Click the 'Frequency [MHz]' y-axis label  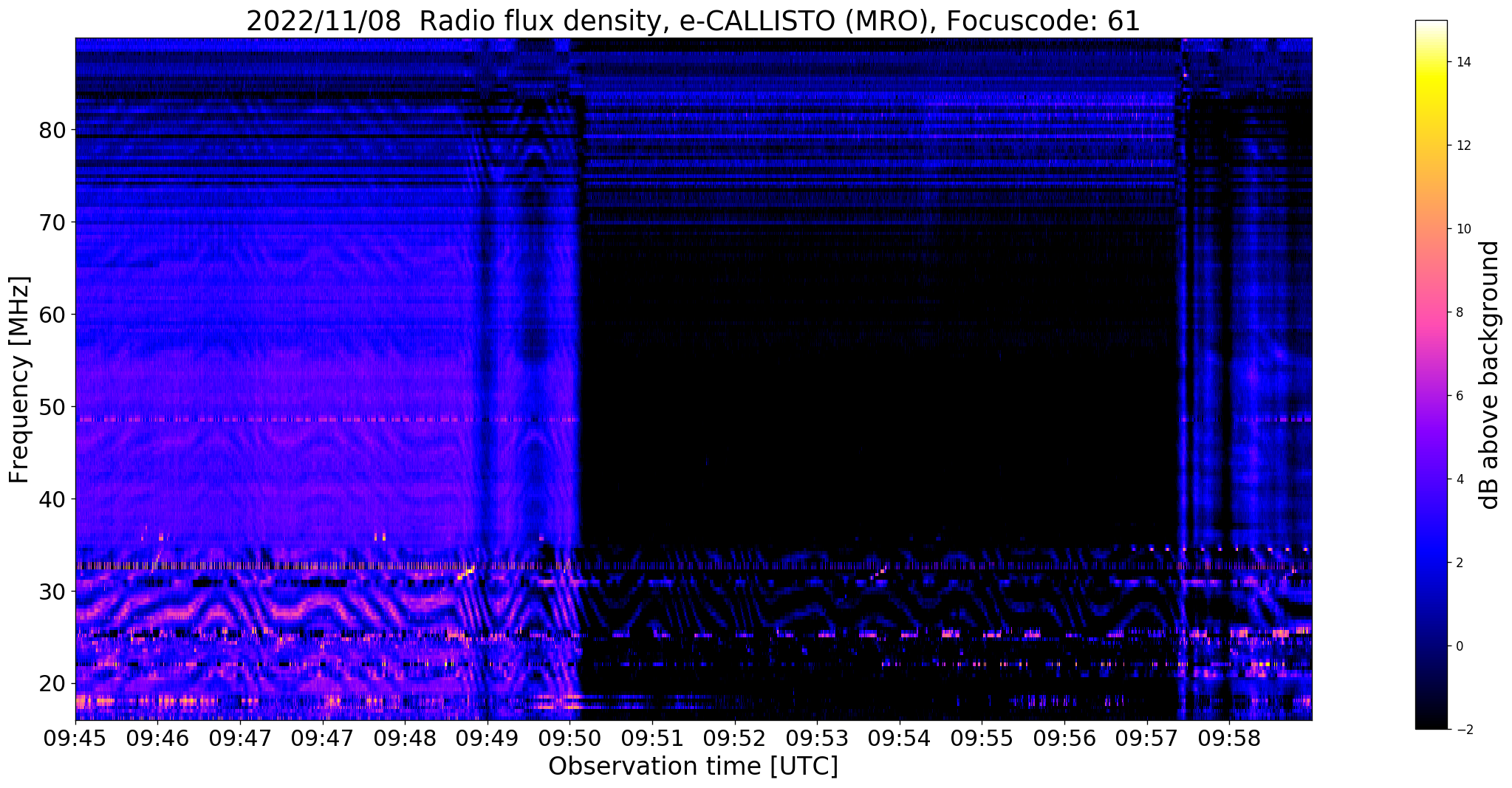pyautogui.click(x=19, y=380)
